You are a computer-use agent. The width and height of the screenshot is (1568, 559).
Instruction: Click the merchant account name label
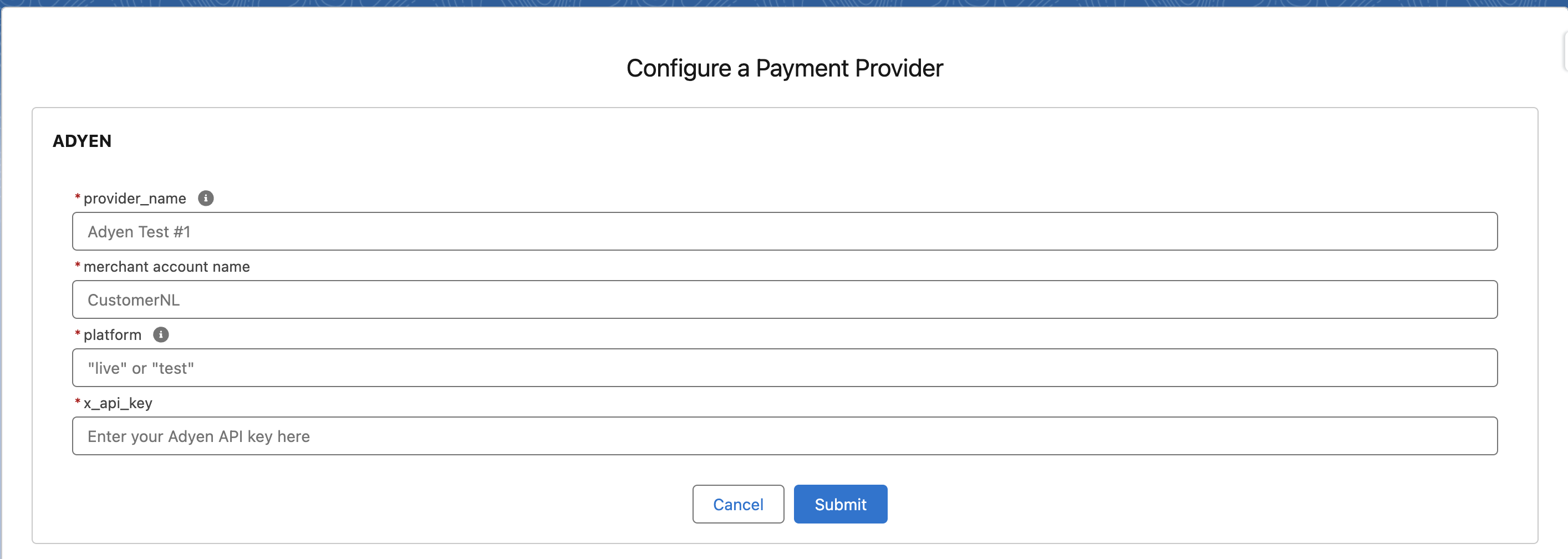point(166,266)
